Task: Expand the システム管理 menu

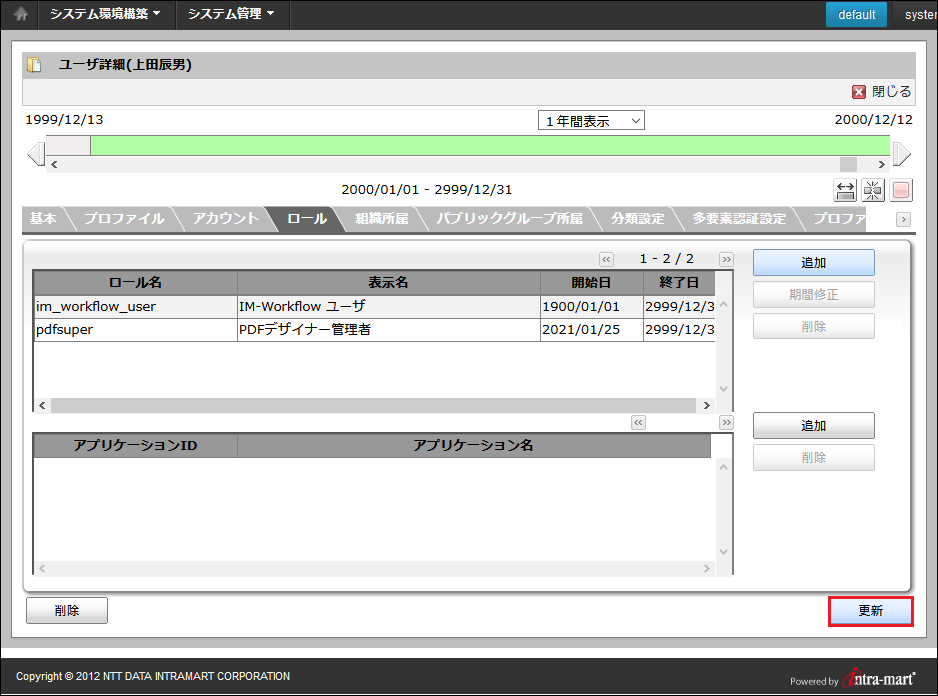Action: click(x=231, y=15)
